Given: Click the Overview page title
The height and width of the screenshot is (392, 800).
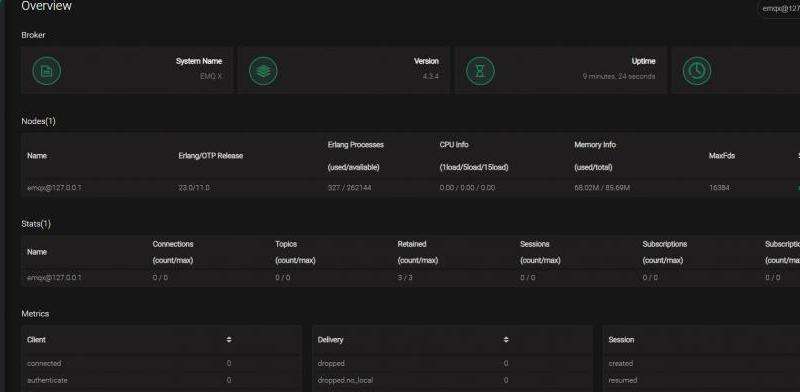Looking at the screenshot, I should tap(46, 6).
